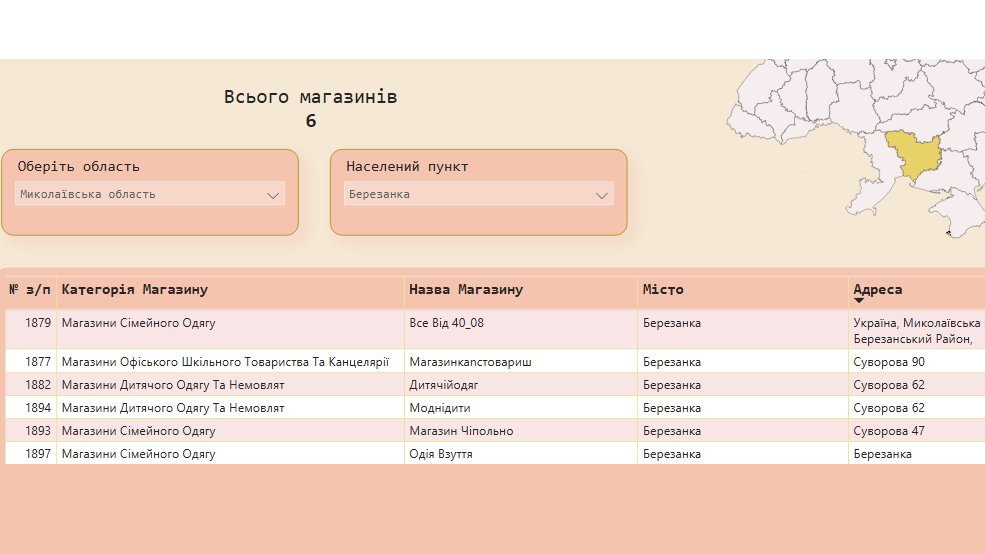Viewport: 985px width, 554px height.
Task: Sort by Назва Магазину column header
Action: point(466,290)
